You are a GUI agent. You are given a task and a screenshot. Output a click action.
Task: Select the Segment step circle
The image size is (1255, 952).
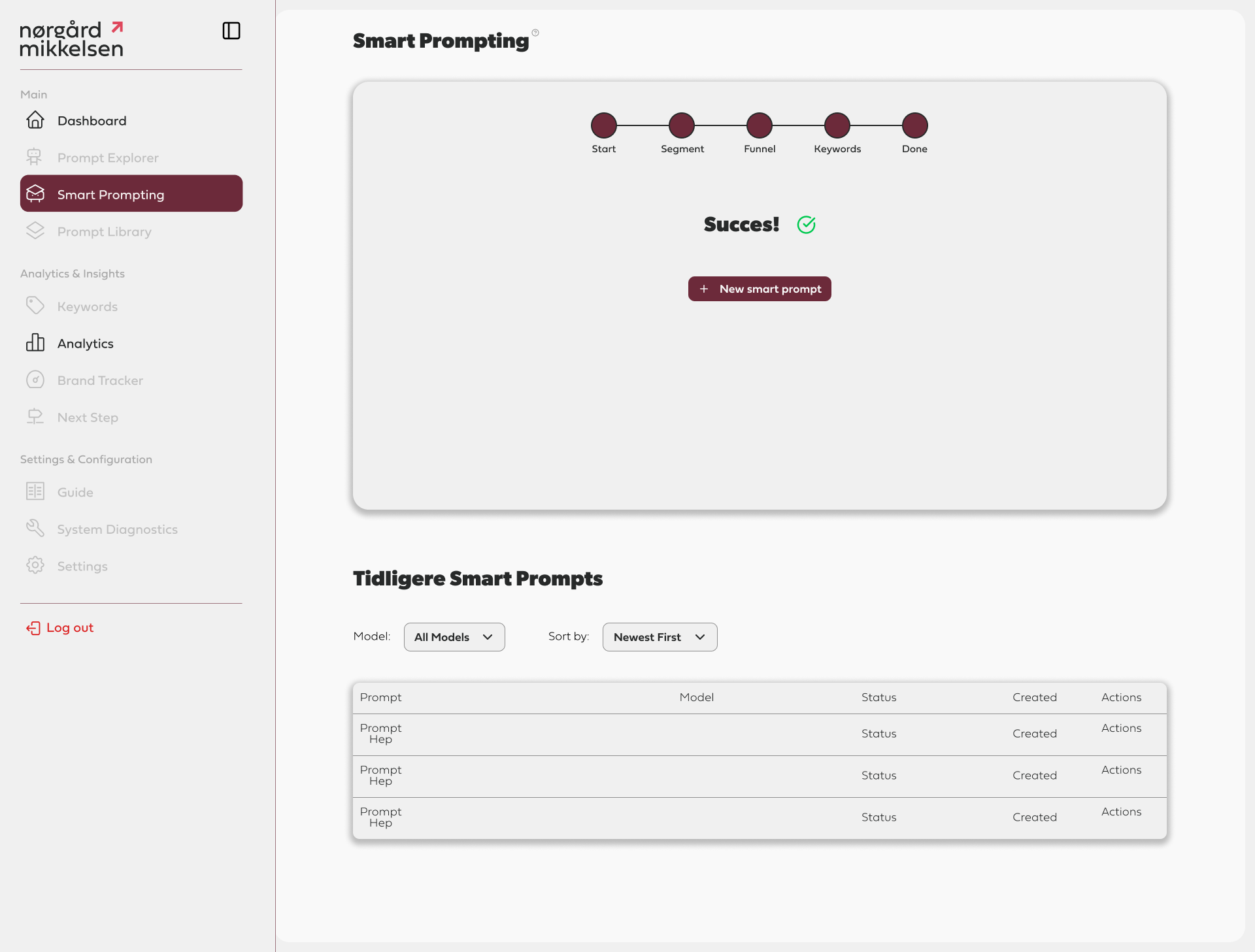(682, 125)
